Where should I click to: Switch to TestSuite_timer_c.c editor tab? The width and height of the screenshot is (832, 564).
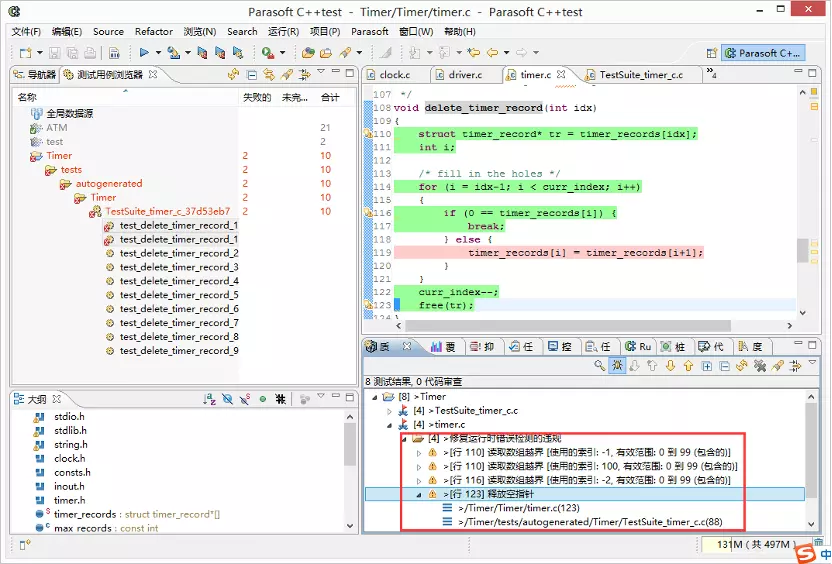(641, 75)
